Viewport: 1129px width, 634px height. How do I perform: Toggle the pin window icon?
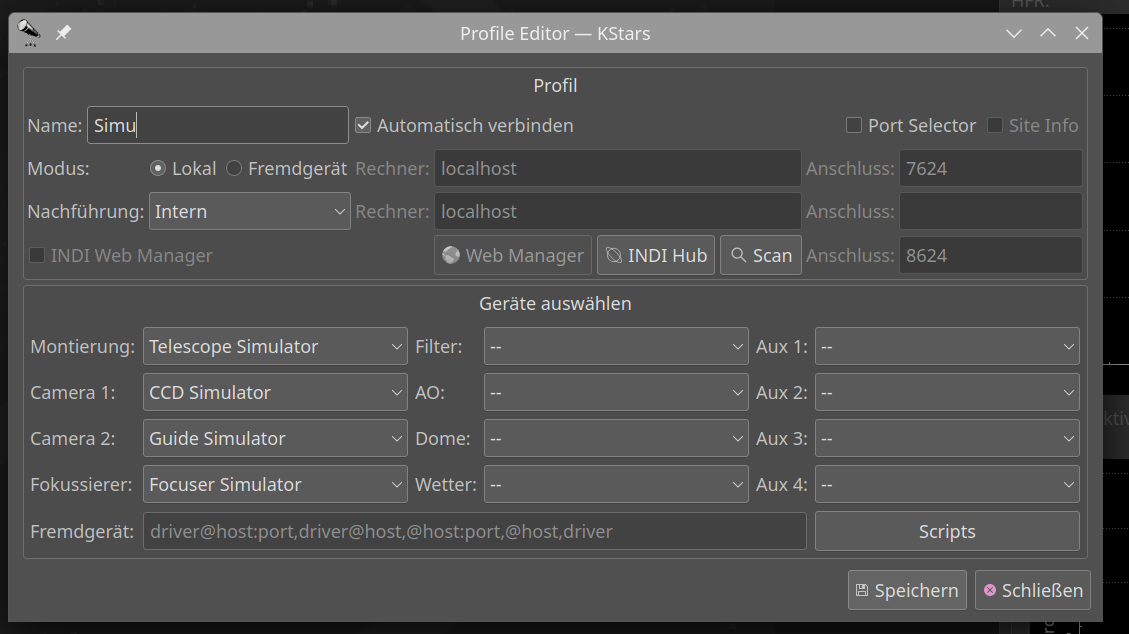(63, 32)
